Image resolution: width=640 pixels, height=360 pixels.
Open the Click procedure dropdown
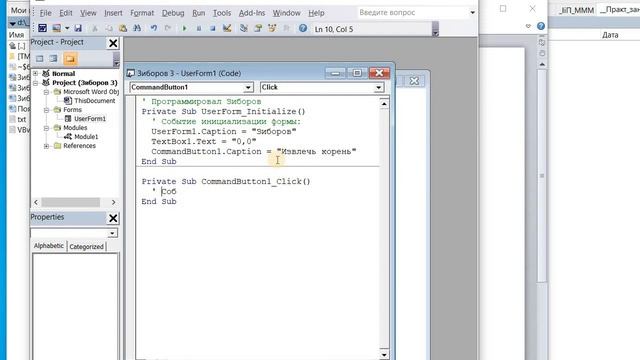(x=379, y=87)
